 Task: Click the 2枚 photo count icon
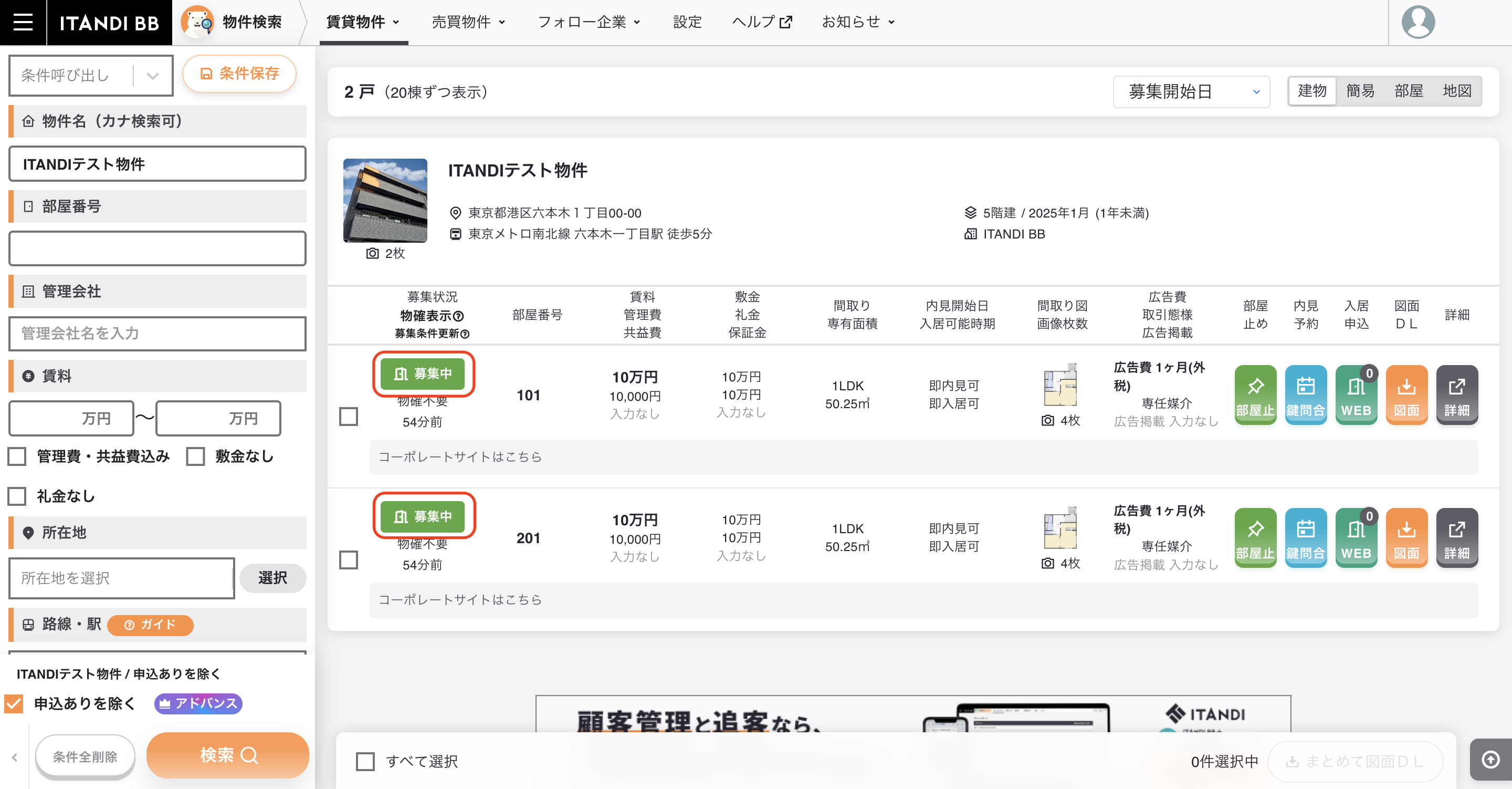tap(373, 253)
